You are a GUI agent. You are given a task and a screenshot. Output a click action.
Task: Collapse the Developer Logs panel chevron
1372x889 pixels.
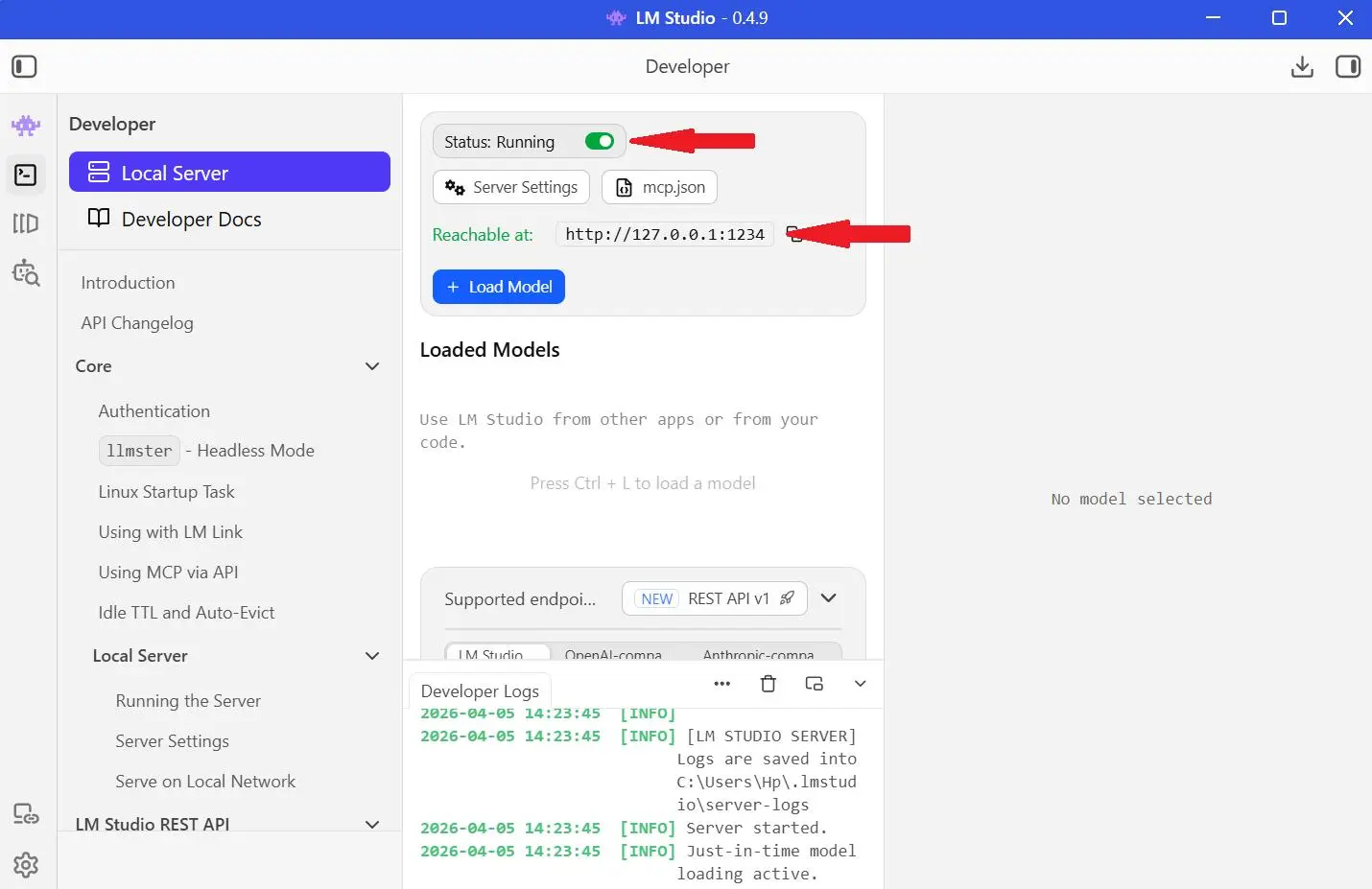coord(861,684)
